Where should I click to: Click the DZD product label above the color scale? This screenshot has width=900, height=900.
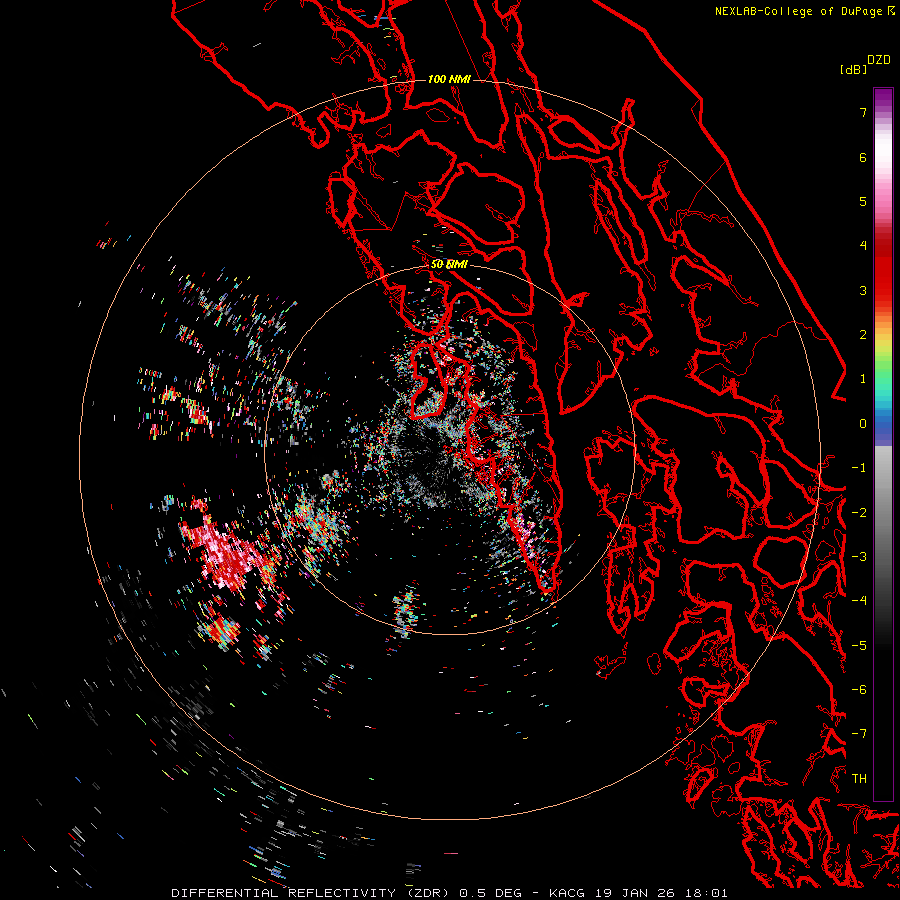[x=879, y=60]
